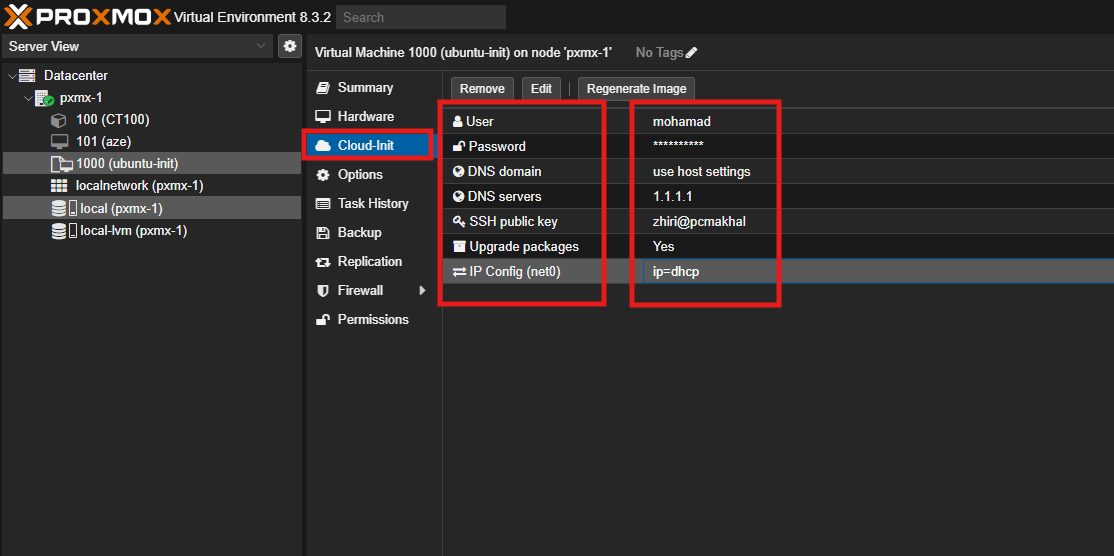Screen dimensions: 1114x556
Task: Click the cloud icon beside Cloud-Init
Action: [x=323, y=146]
